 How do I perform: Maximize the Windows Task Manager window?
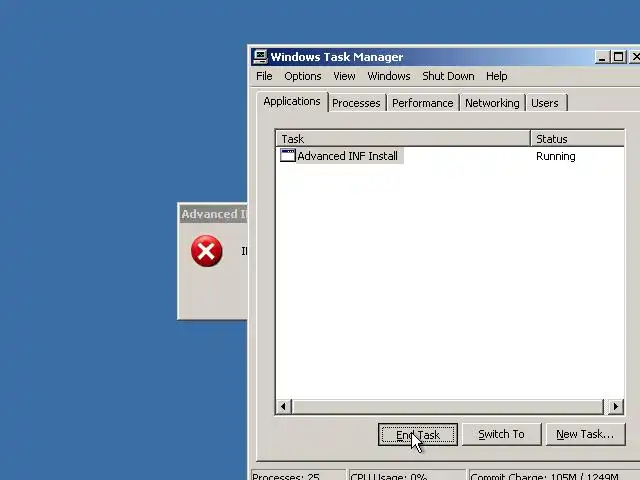point(618,57)
